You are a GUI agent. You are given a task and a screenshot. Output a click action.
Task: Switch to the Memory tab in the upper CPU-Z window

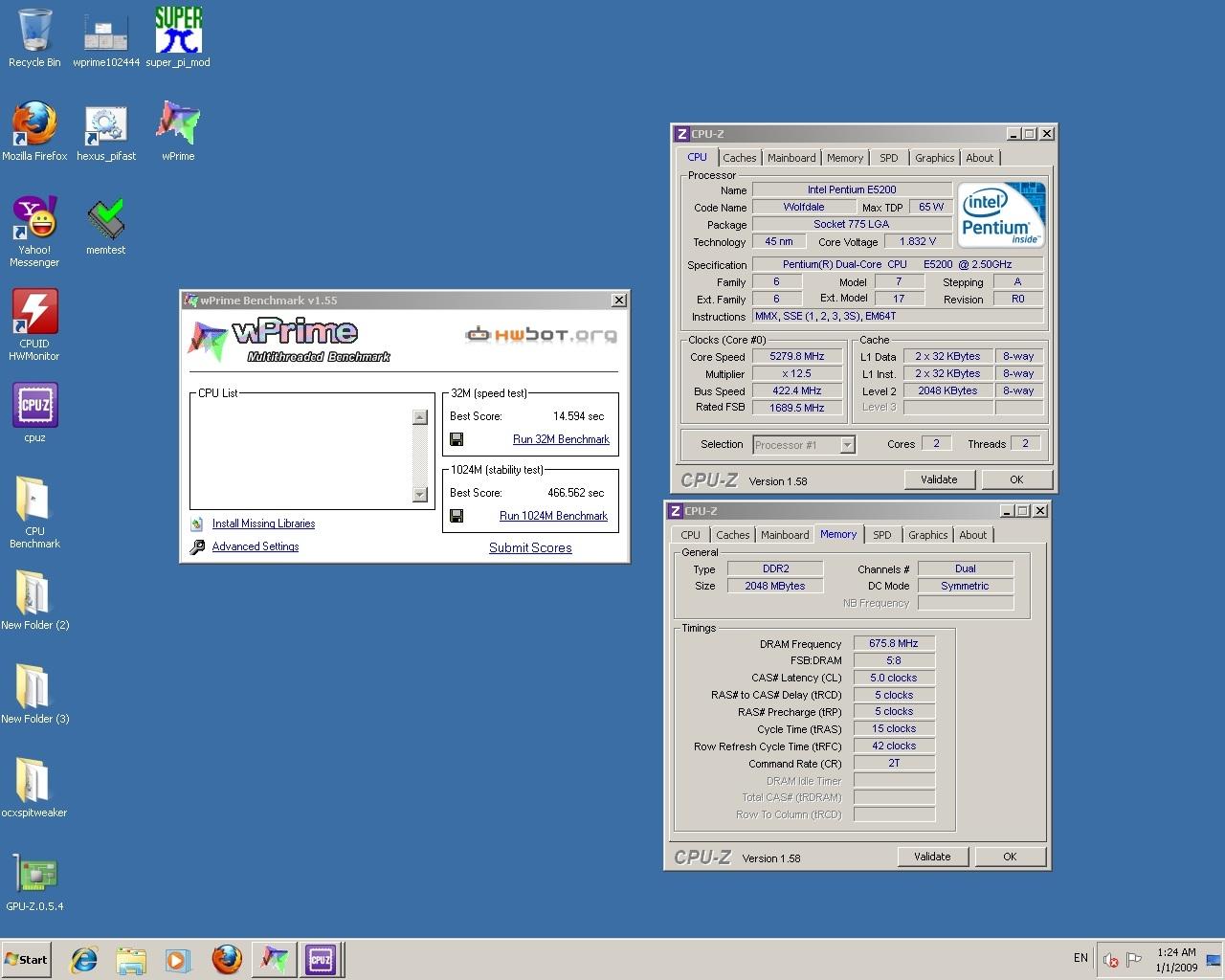coord(845,158)
